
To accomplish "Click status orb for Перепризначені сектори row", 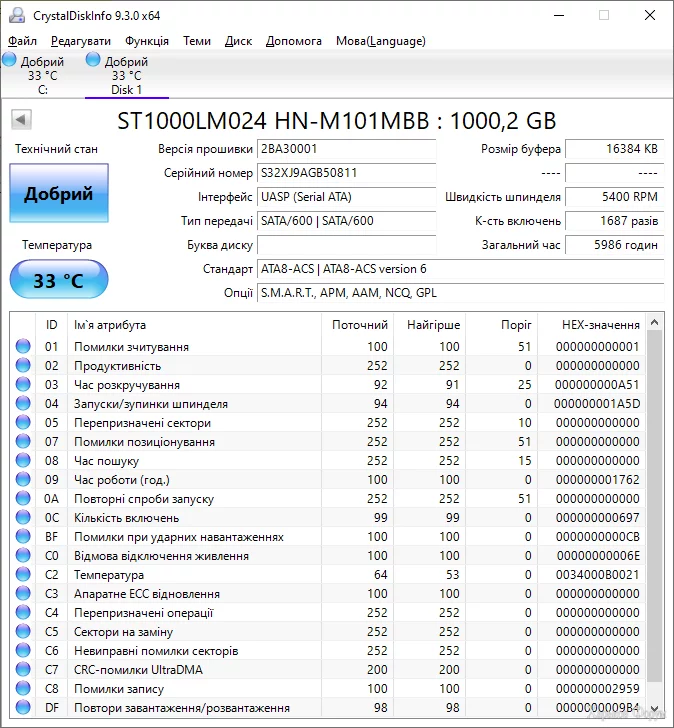I will pyautogui.click(x=23, y=422).
